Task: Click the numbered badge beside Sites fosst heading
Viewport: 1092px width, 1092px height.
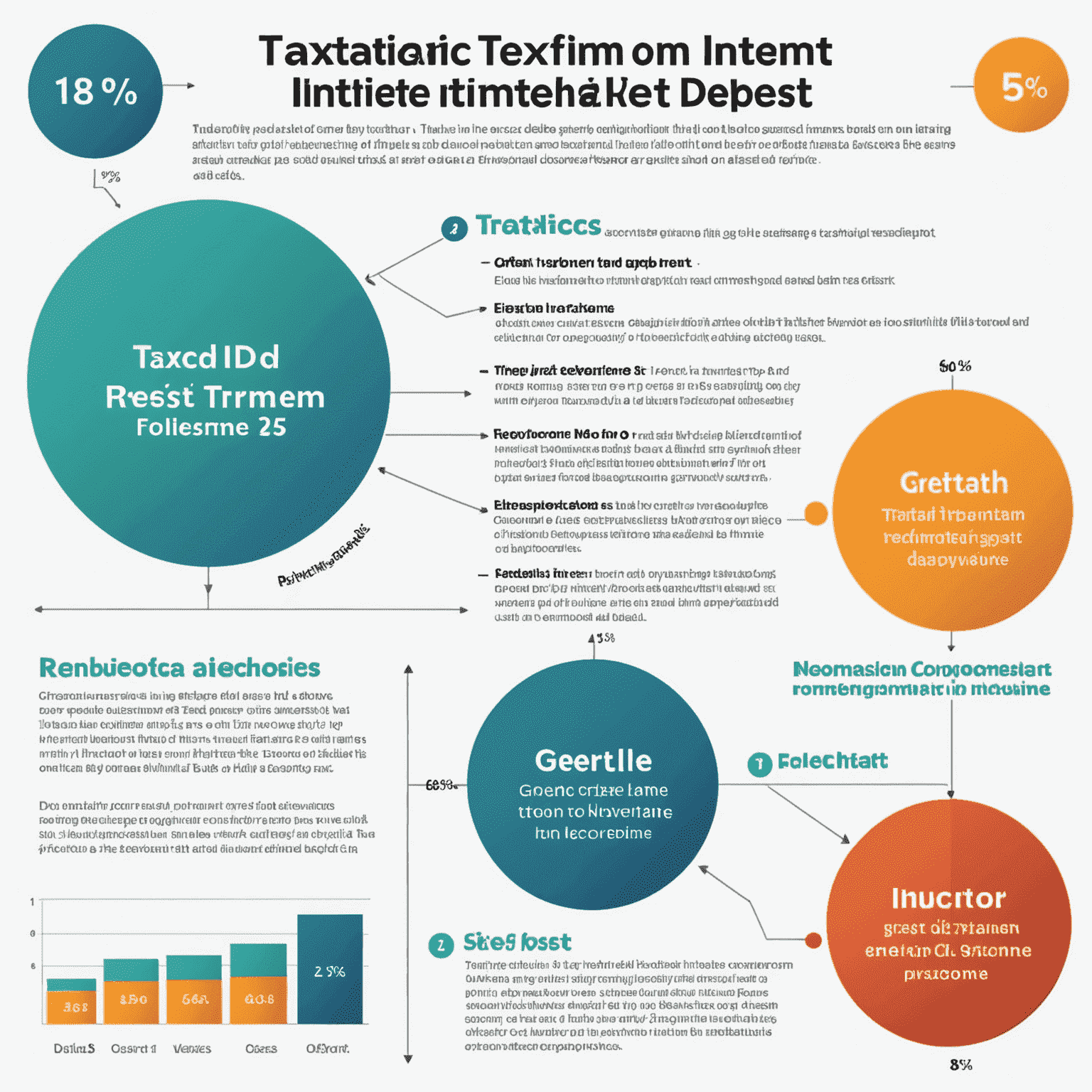Action: [x=441, y=945]
